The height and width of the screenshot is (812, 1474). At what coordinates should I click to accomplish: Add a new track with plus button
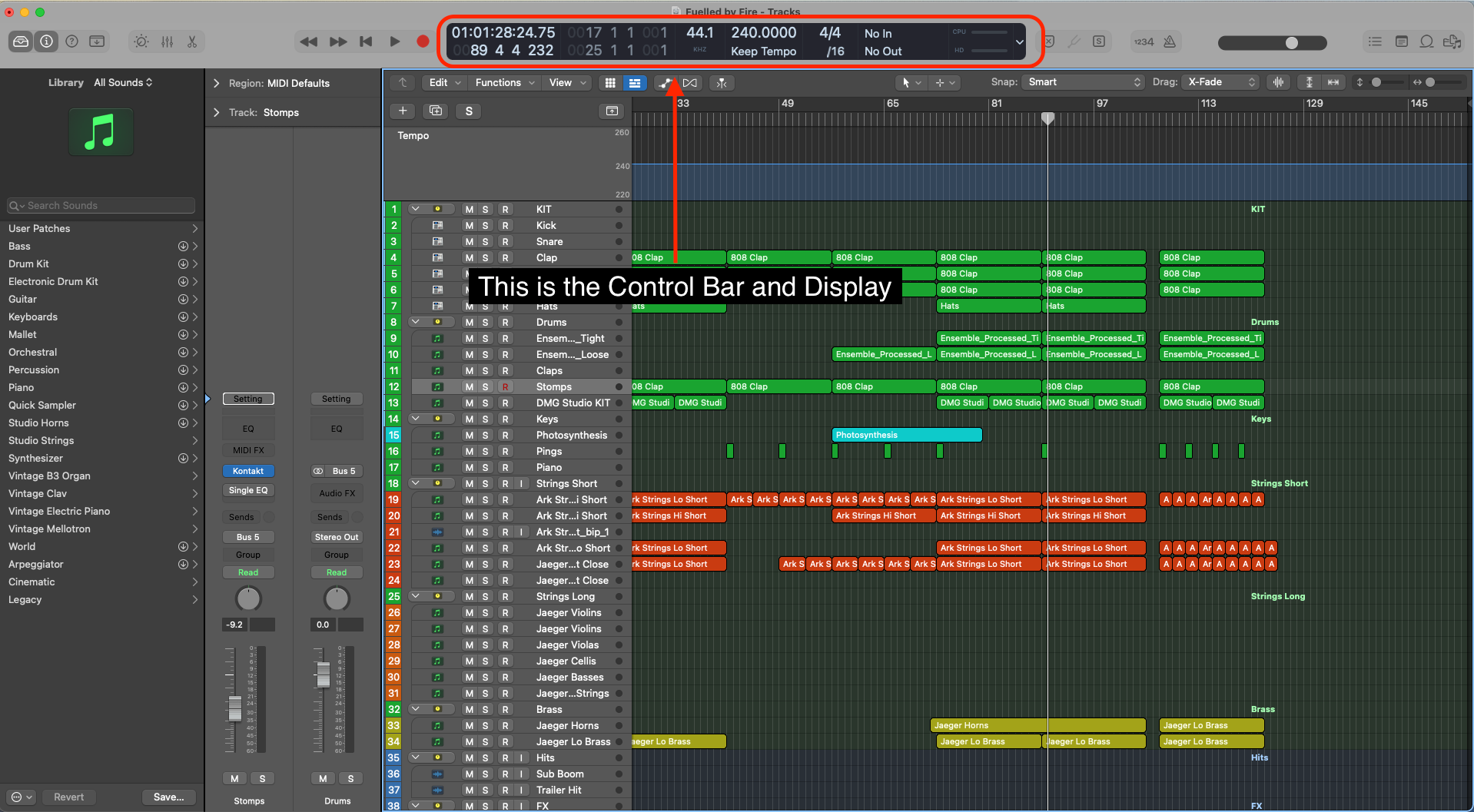tap(403, 111)
